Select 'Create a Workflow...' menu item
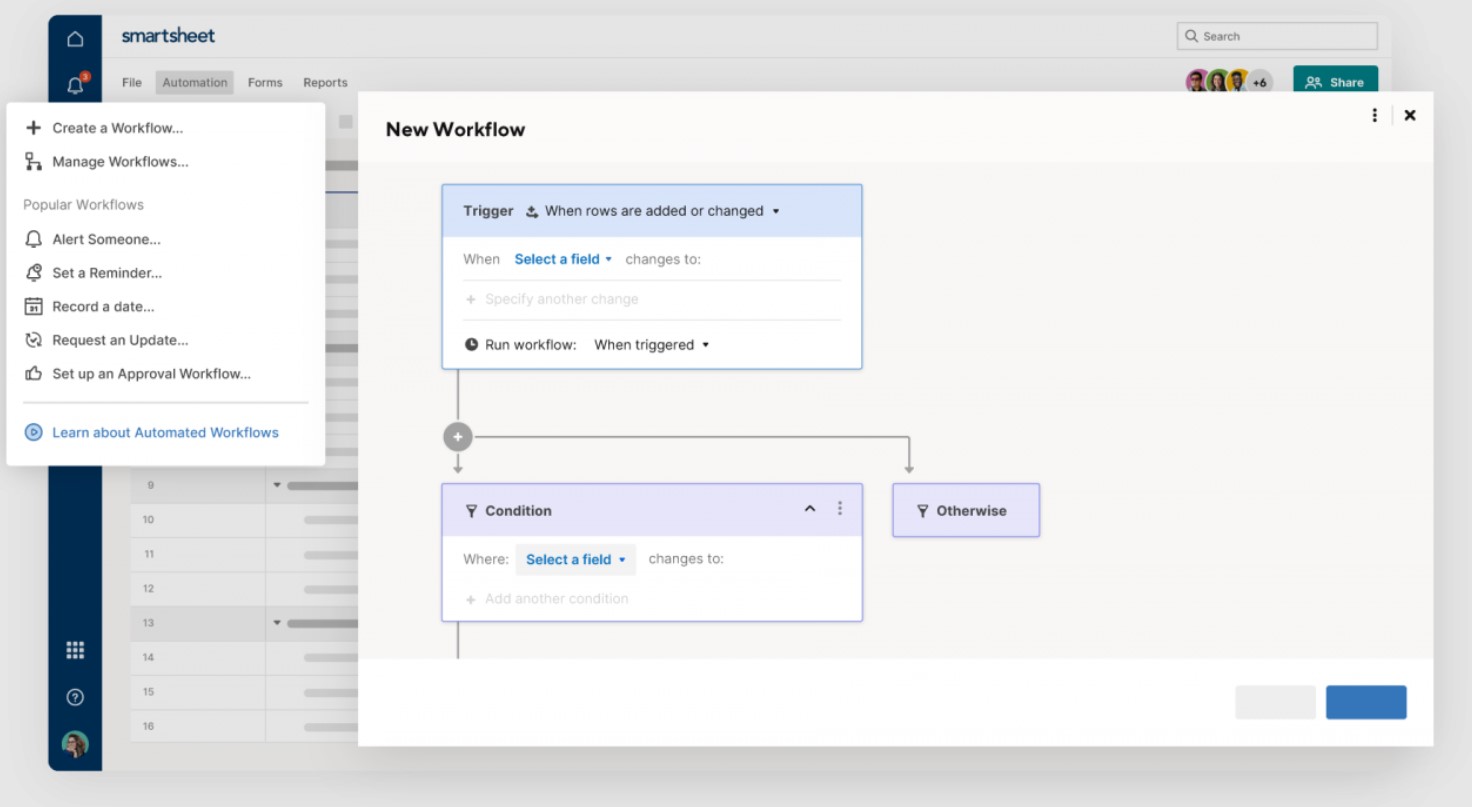 (118, 128)
